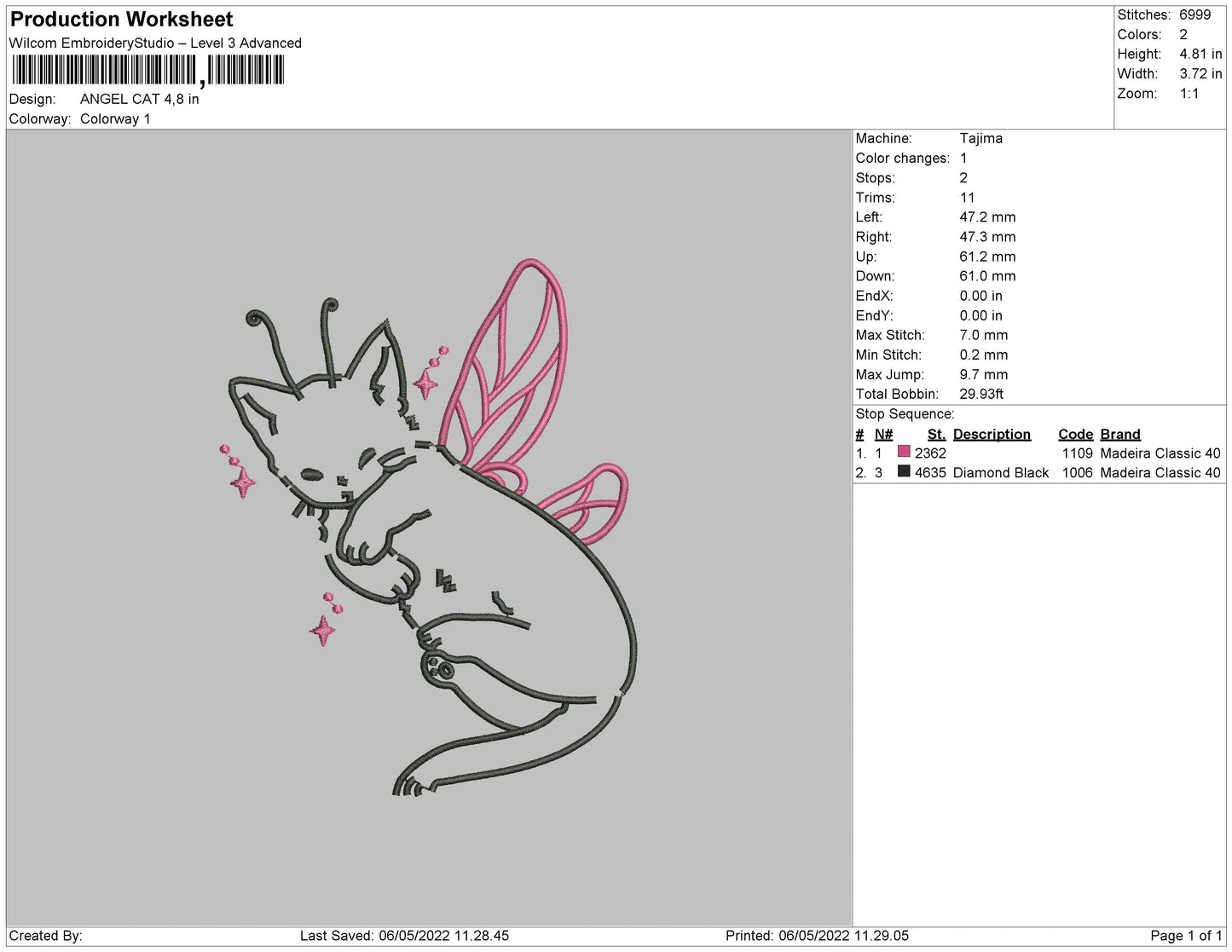Click the first stop sequence row 2362

coord(1038,453)
